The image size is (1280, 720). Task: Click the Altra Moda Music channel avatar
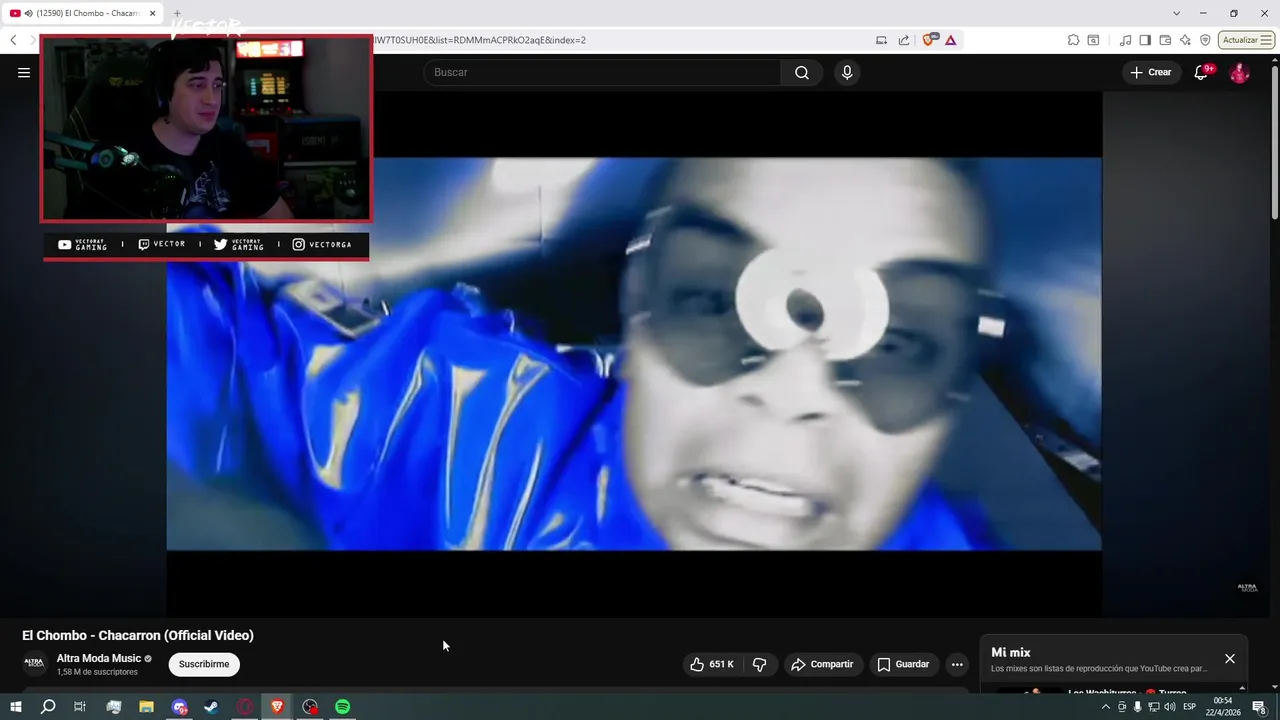pos(35,664)
